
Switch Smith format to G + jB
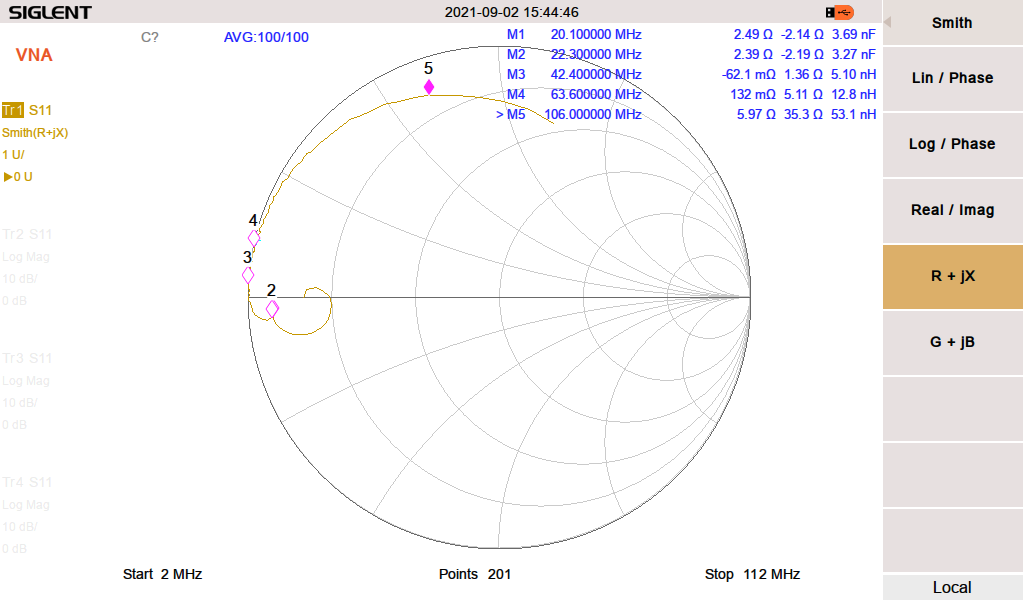pyautogui.click(x=952, y=342)
